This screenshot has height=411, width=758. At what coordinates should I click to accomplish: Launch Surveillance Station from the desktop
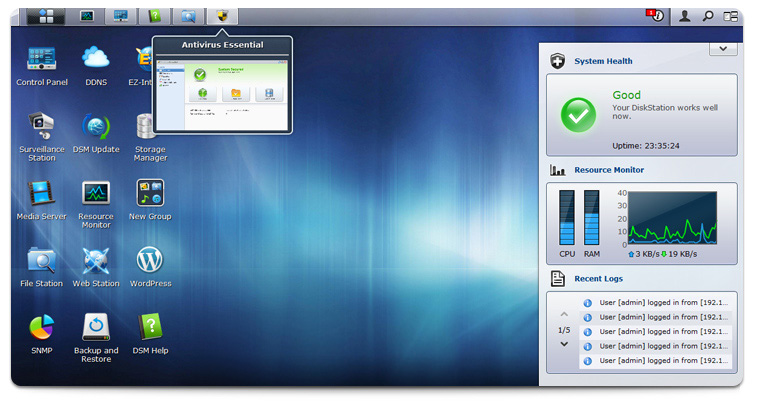[42, 128]
